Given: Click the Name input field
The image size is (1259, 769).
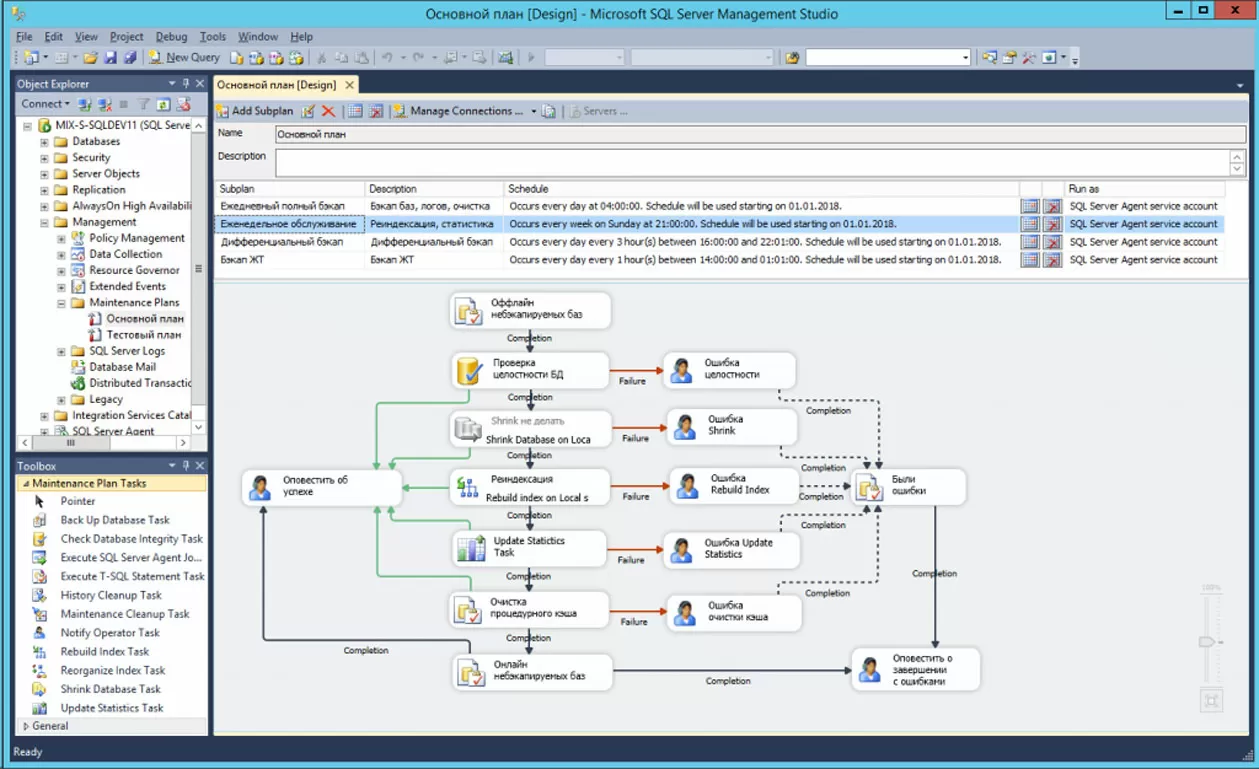Looking at the screenshot, I should tap(759, 134).
